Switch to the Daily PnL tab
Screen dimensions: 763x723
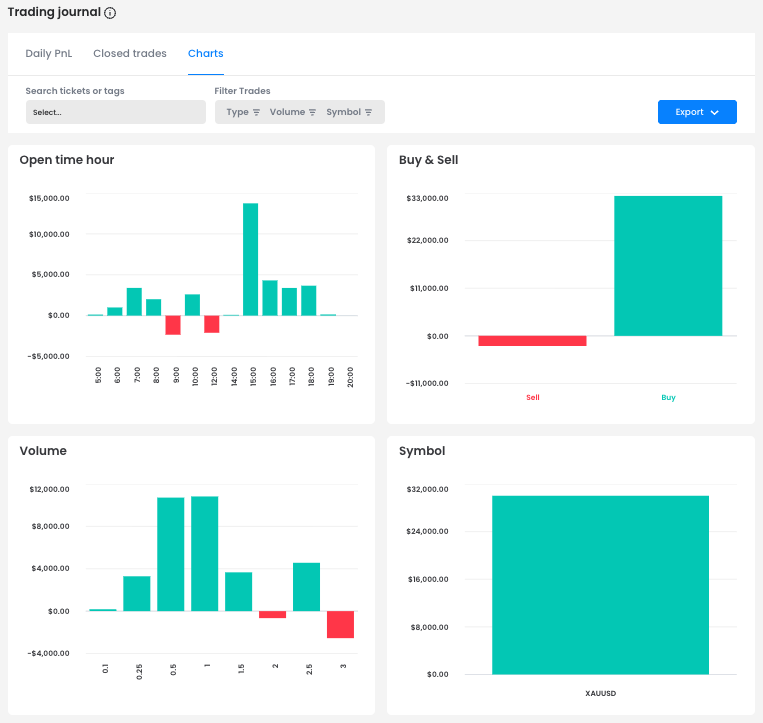click(x=51, y=54)
